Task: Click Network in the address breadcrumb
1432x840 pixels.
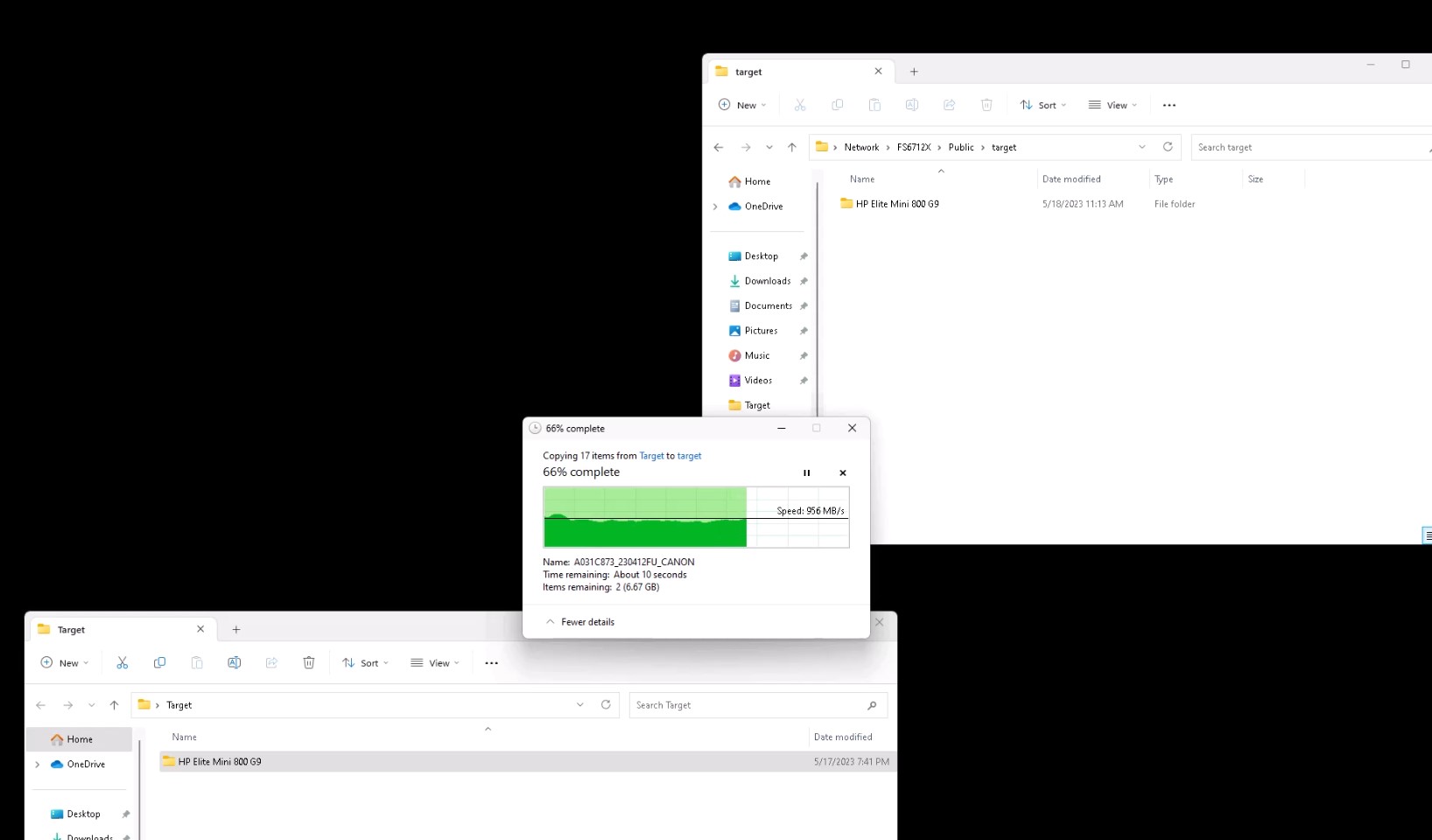Action: coord(861,147)
